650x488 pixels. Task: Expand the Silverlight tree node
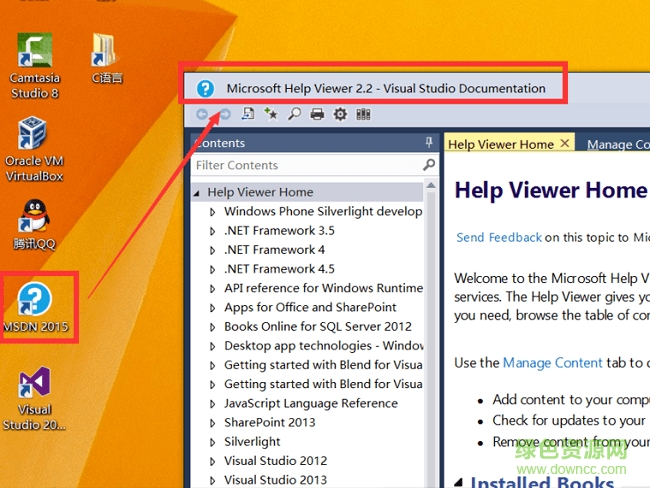pyautogui.click(x=213, y=442)
